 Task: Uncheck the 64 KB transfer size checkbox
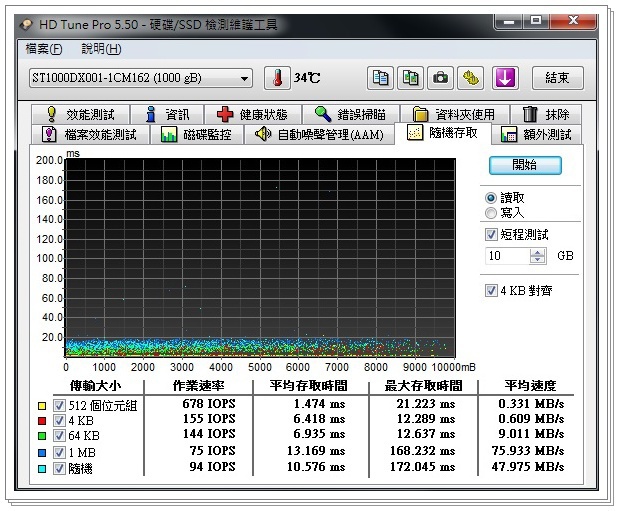(59, 436)
